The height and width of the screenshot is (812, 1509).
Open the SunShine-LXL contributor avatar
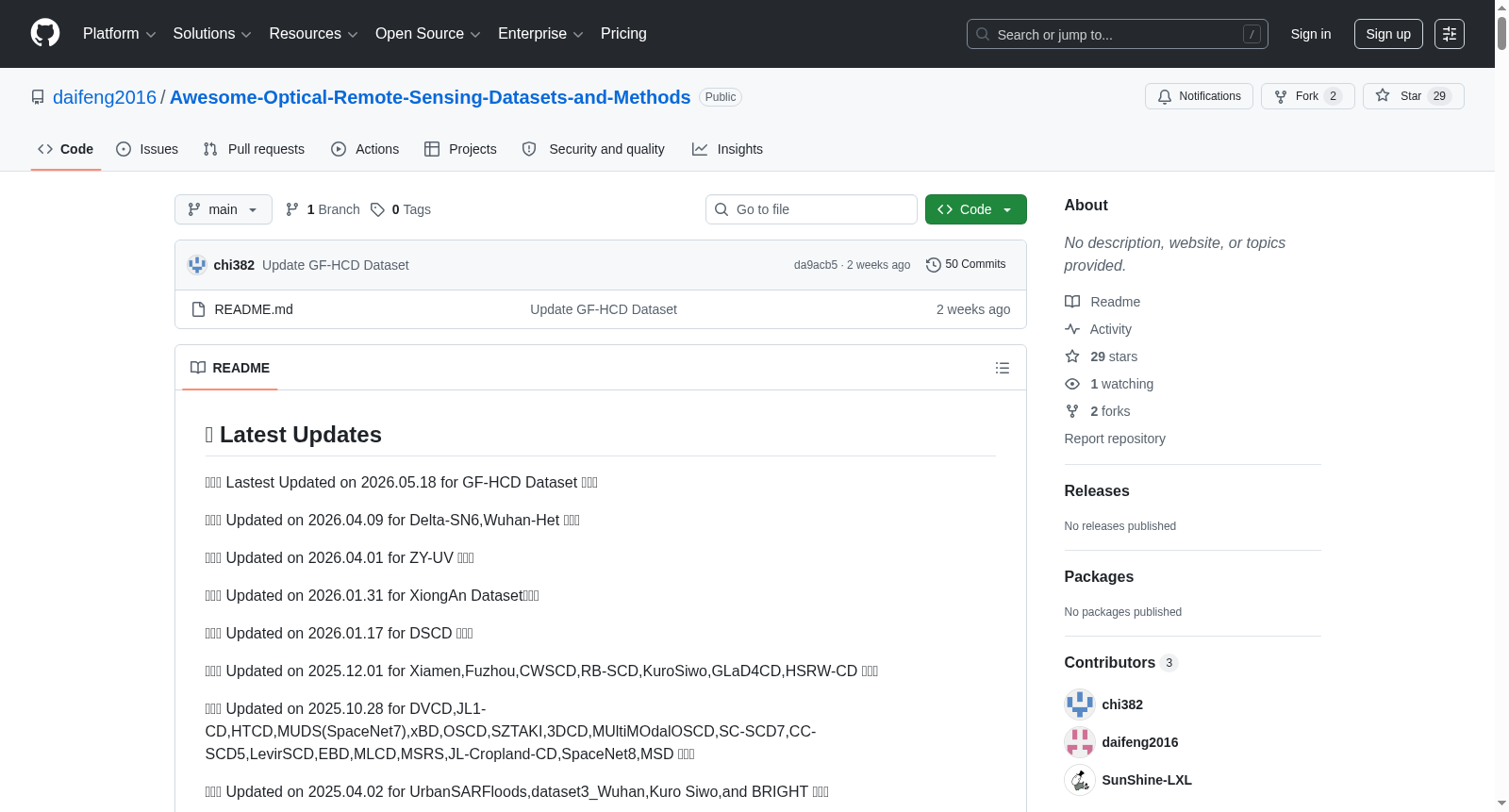(1080, 780)
